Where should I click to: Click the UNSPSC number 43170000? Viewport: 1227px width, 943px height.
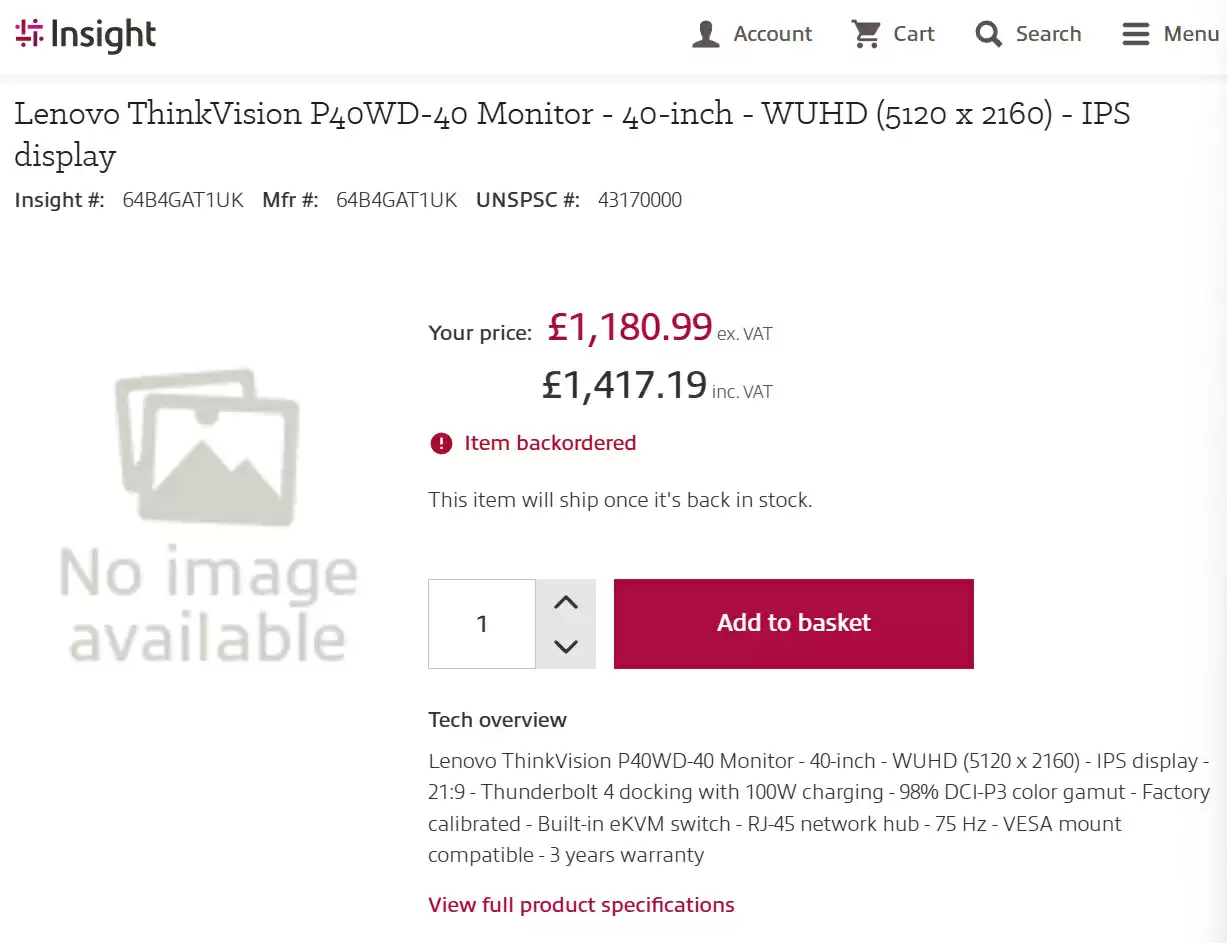pyautogui.click(x=640, y=200)
